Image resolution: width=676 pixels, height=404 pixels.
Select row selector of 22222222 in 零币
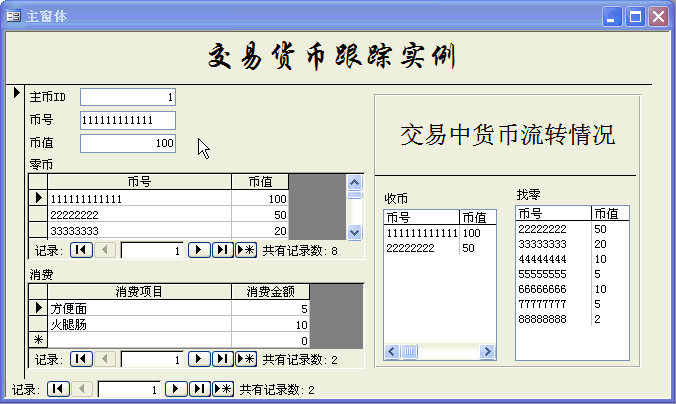point(38,214)
